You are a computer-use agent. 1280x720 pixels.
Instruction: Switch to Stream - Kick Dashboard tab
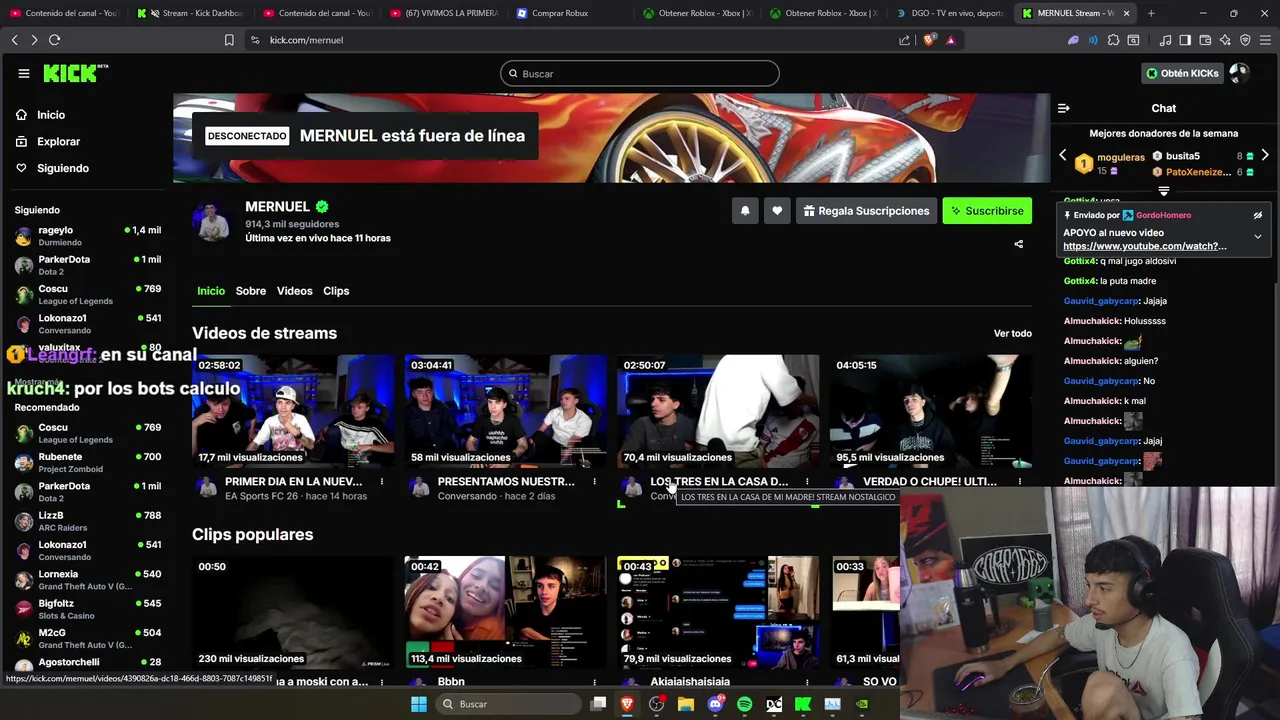click(x=192, y=13)
